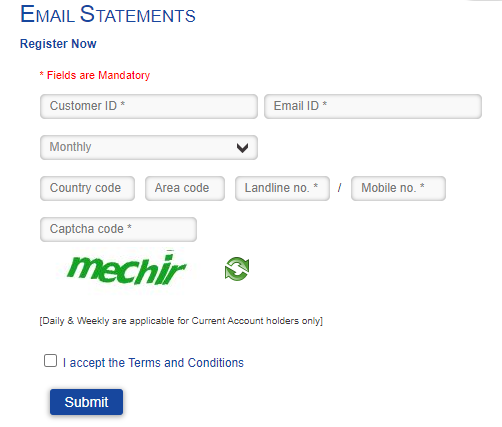Click into the Landline no. field
Screen dimensions: 502x427
tap(282, 188)
